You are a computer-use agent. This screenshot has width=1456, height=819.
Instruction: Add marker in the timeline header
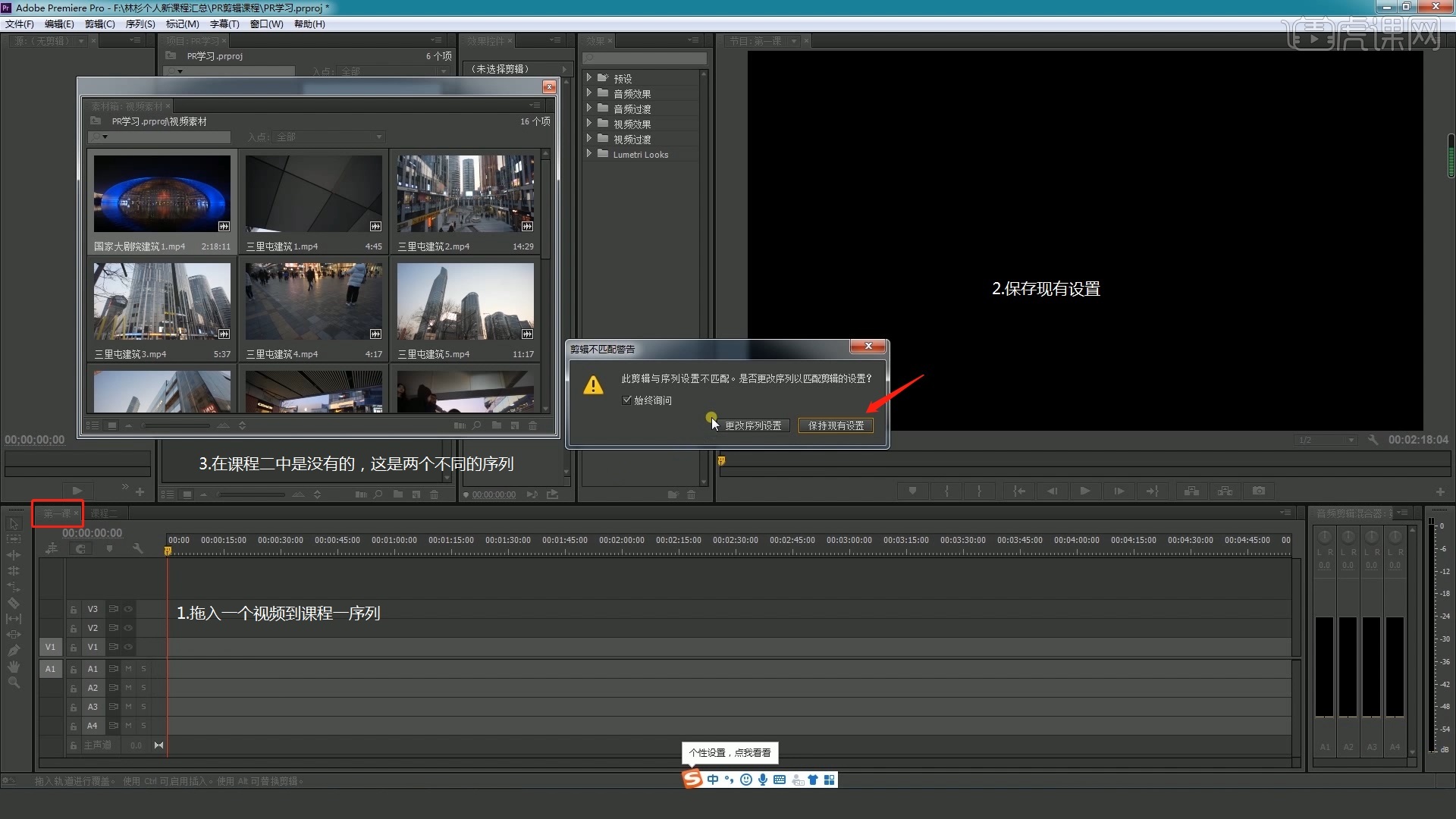[x=109, y=548]
